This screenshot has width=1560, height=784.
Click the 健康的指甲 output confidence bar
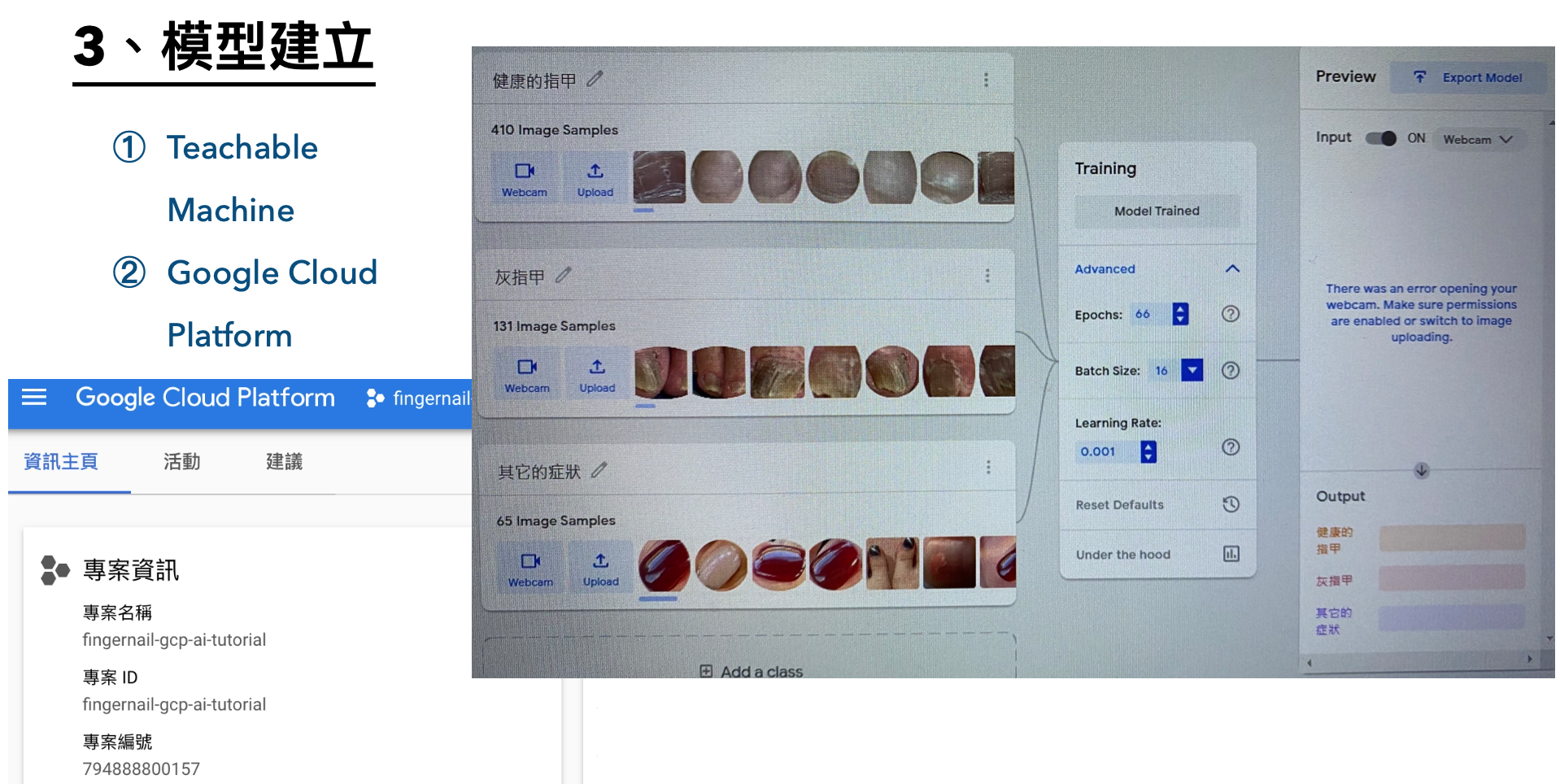1452,538
